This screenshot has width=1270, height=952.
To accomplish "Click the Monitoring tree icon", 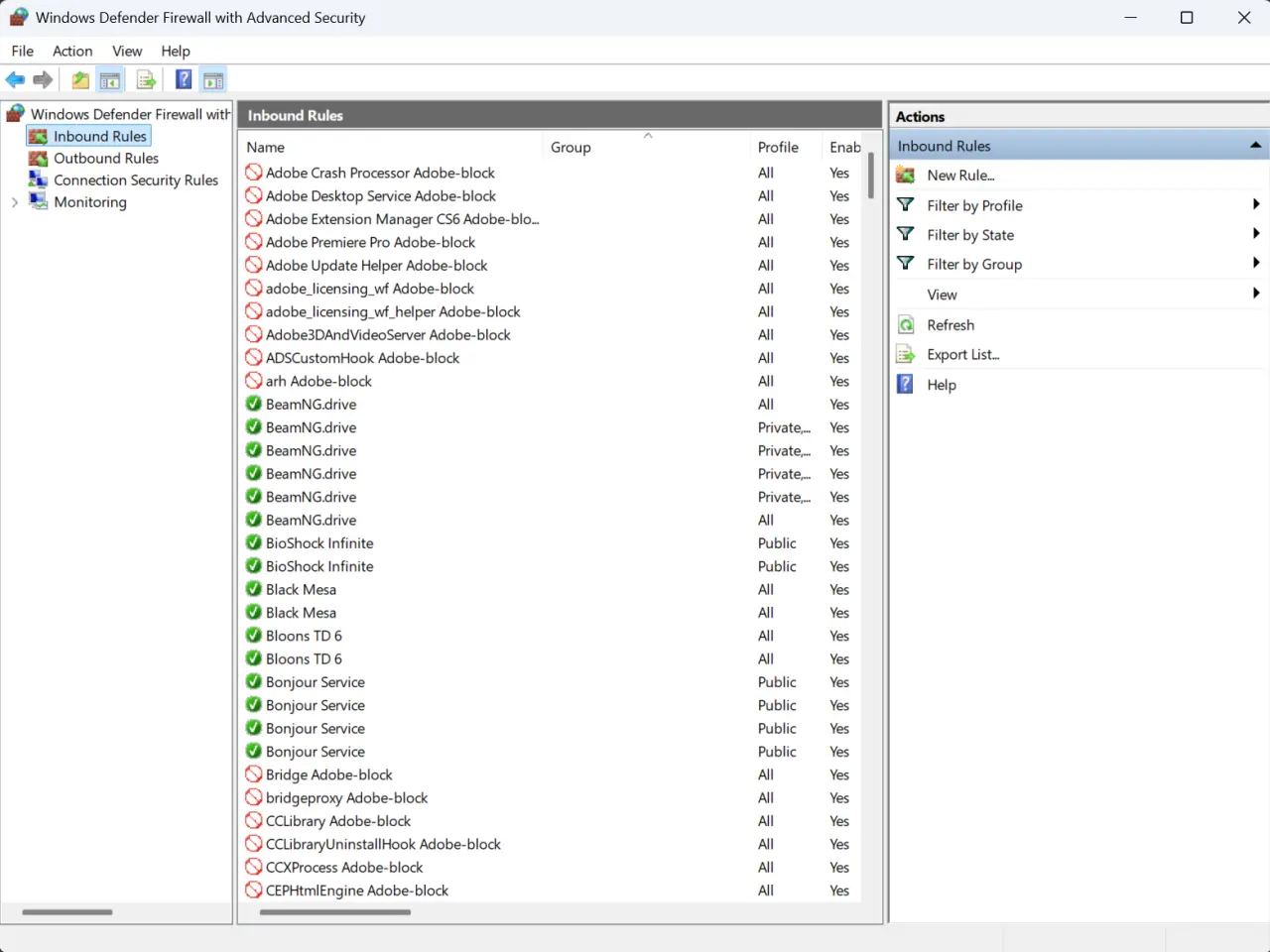I will click(x=39, y=202).
